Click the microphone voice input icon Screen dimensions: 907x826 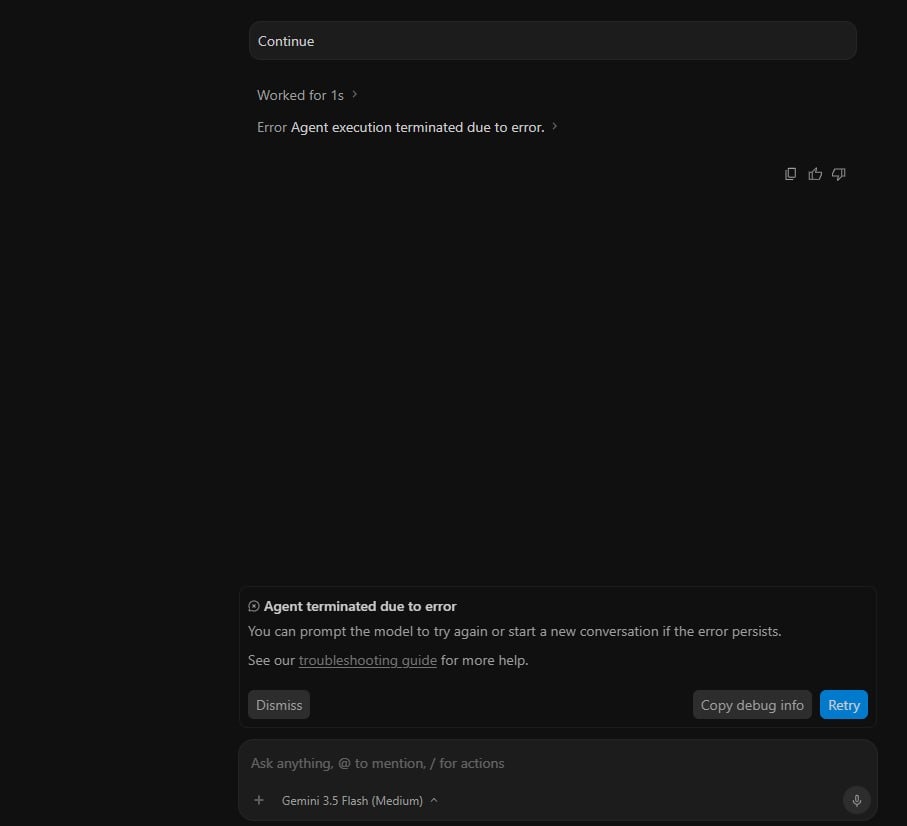(x=857, y=800)
